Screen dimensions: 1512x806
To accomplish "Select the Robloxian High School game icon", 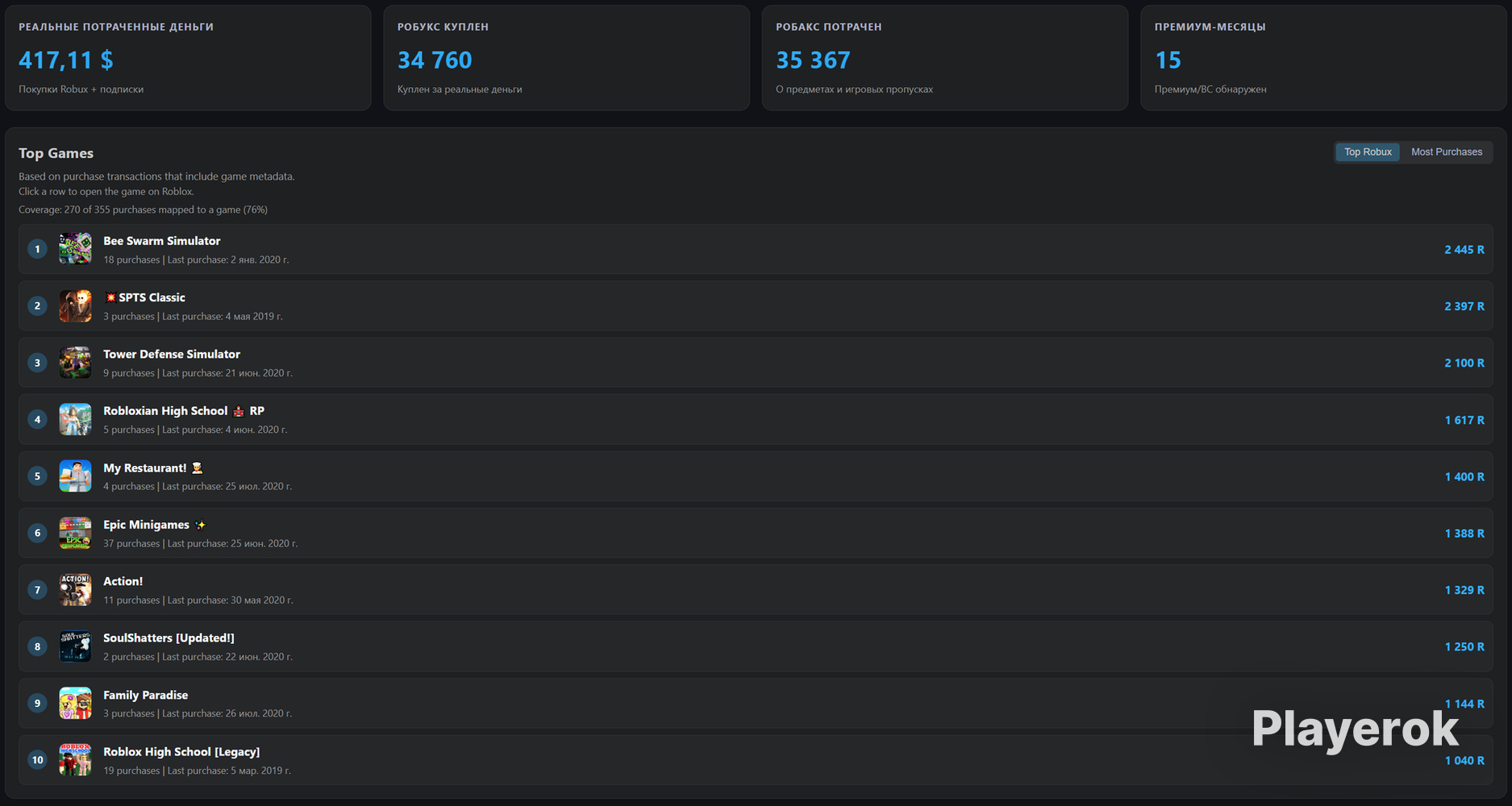I will click(75, 419).
